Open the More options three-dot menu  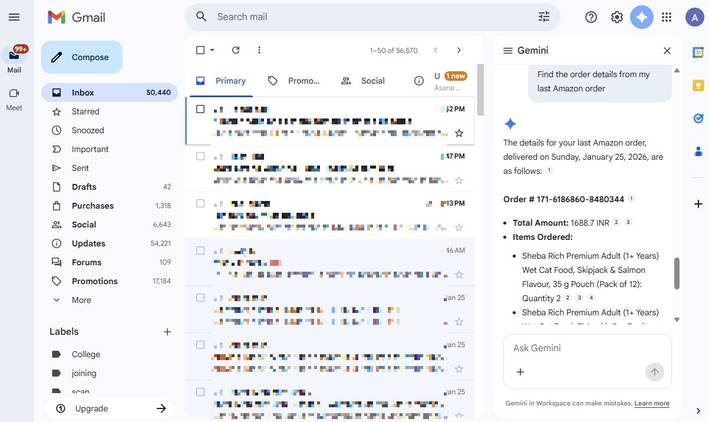click(x=259, y=50)
